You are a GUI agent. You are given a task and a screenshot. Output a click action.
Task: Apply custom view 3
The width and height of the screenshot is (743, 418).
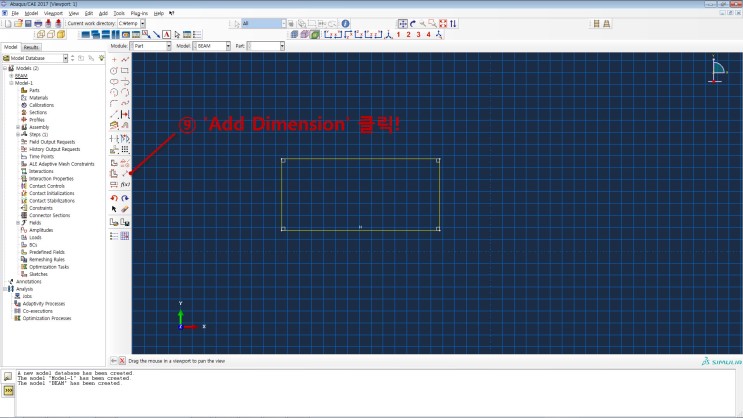418,35
